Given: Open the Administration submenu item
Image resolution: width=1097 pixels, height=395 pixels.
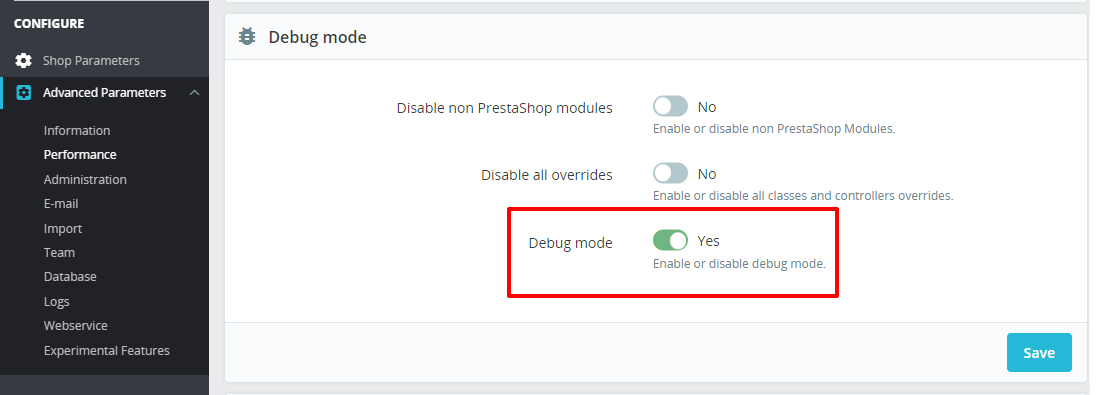Looking at the screenshot, I should click(85, 180).
